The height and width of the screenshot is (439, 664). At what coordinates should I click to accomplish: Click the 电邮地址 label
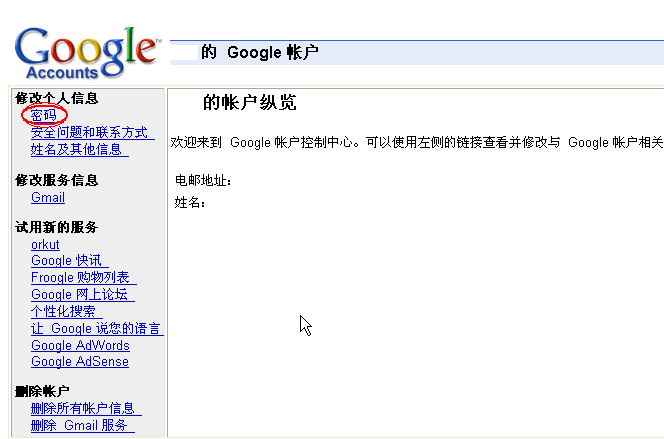pyautogui.click(x=203, y=181)
